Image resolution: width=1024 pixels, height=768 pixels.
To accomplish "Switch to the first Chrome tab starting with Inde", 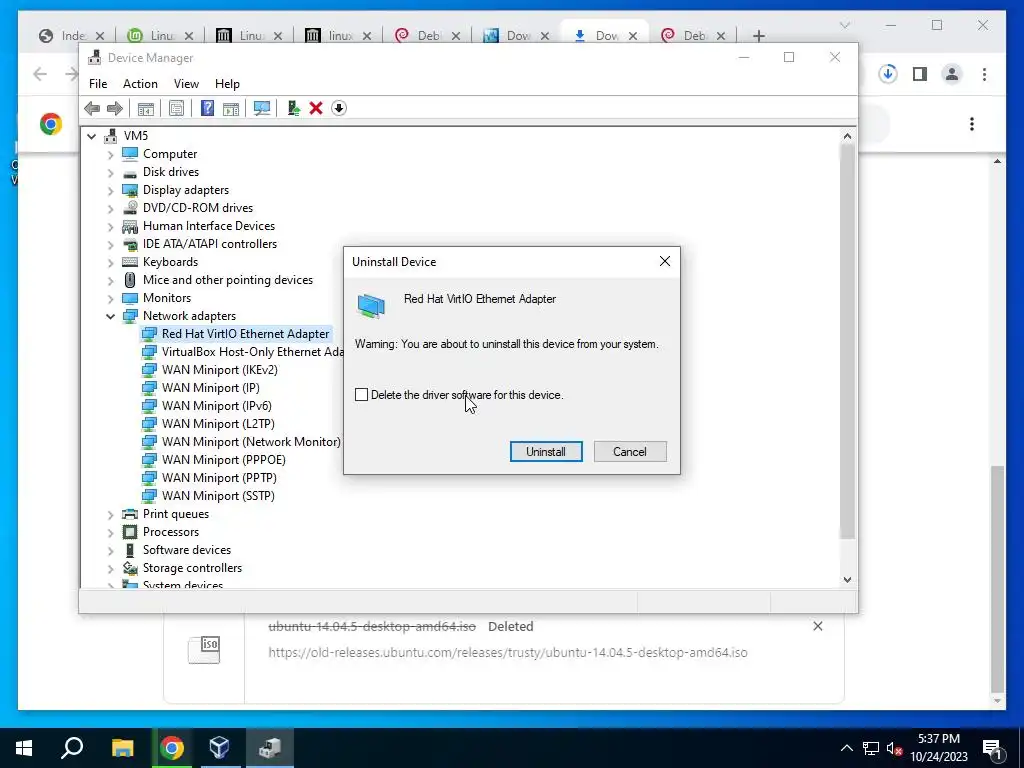I will coord(71,35).
